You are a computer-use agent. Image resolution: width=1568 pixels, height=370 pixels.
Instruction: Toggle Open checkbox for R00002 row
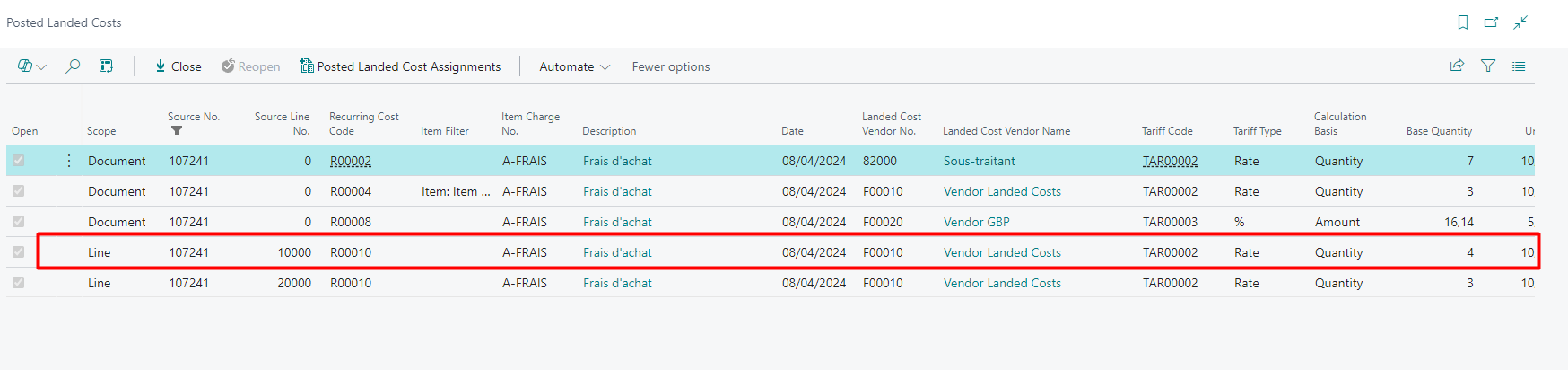point(19,161)
